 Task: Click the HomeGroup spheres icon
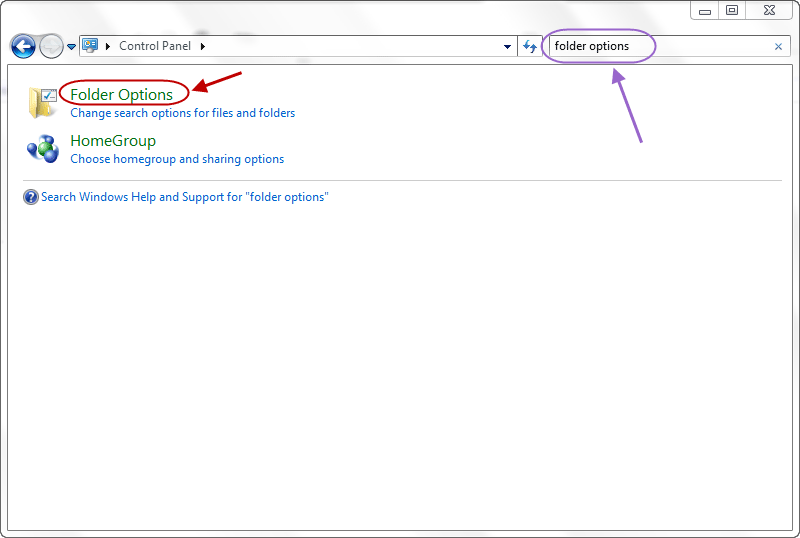click(43, 149)
